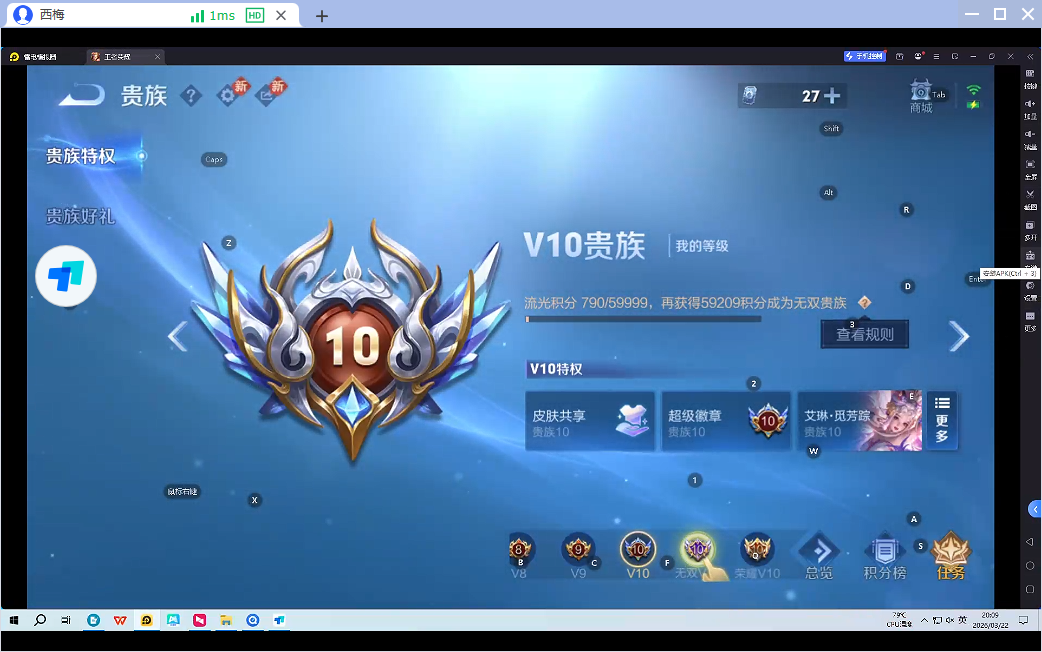The width and height of the screenshot is (1042, 652).
Task: Click the left arrow to view previous badge
Action: (x=177, y=336)
